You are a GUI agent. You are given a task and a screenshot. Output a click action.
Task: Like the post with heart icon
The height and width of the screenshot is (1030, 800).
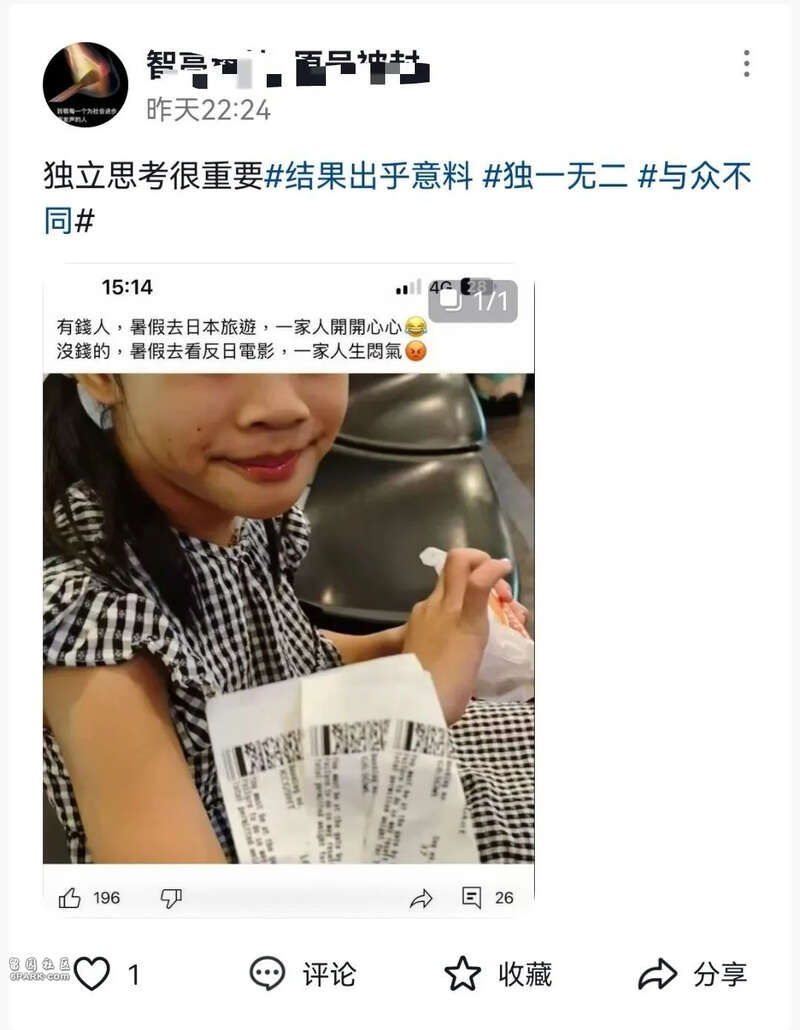[92, 974]
